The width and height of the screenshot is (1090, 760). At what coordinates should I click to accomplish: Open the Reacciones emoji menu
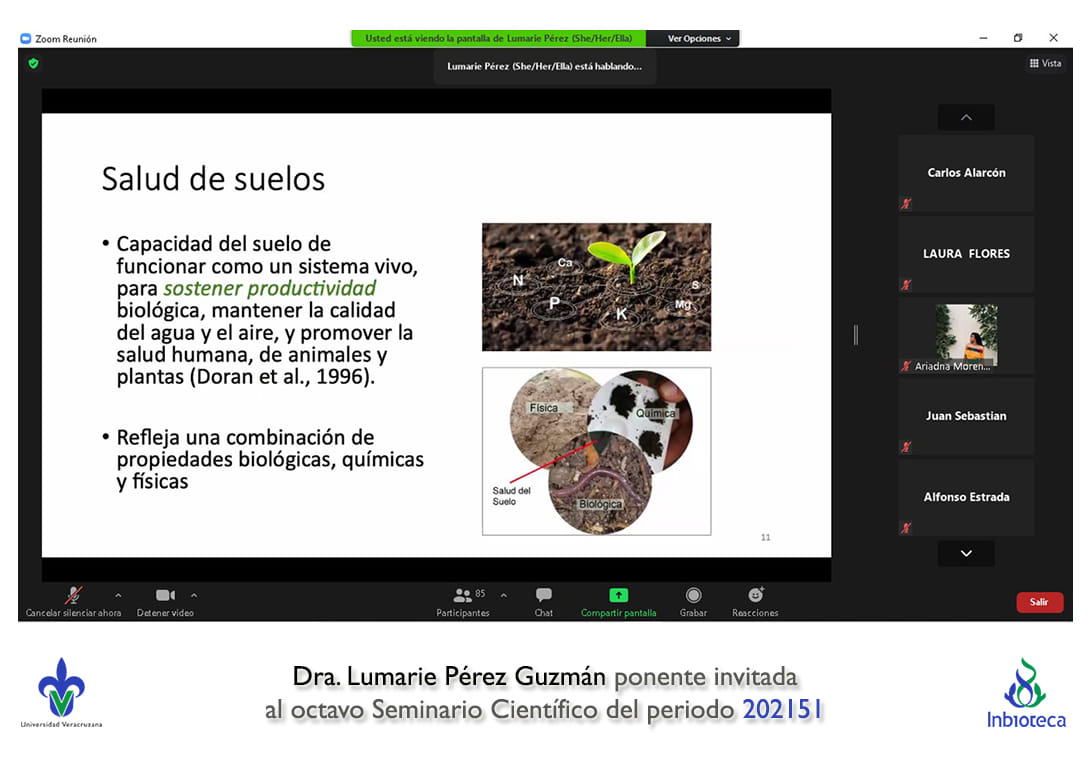click(x=755, y=595)
